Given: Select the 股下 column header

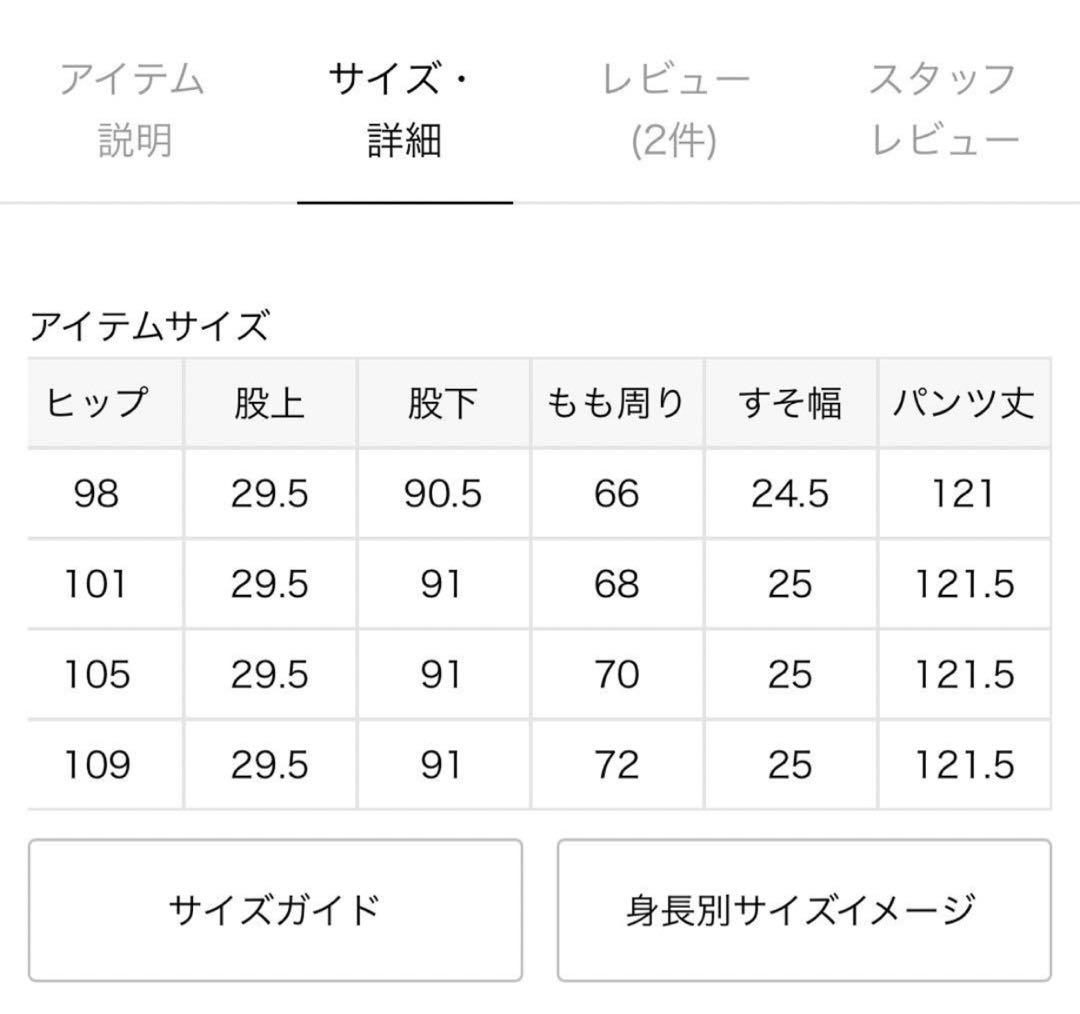Looking at the screenshot, I should 442,403.
